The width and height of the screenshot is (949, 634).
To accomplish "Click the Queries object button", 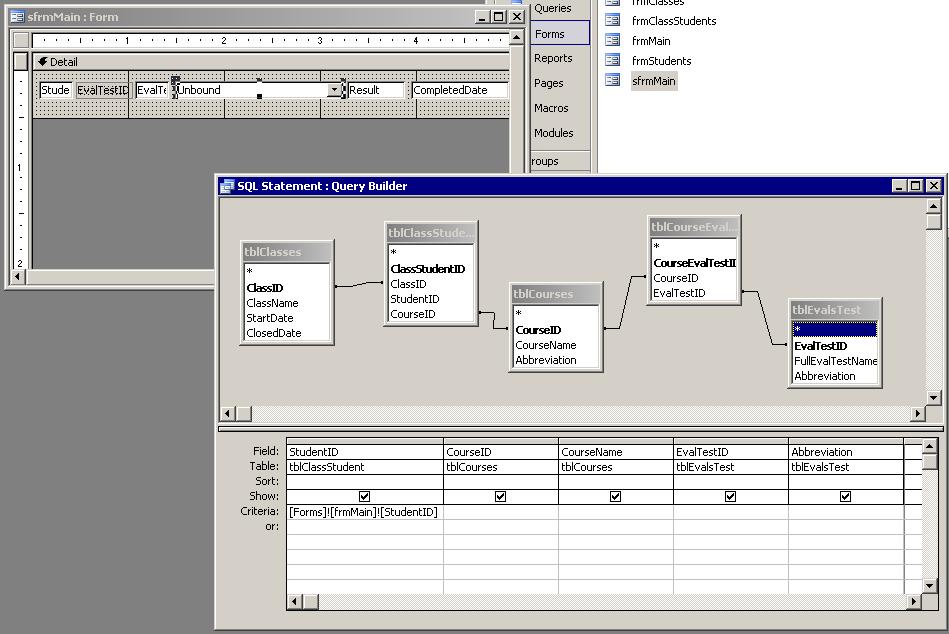I will [552, 9].
